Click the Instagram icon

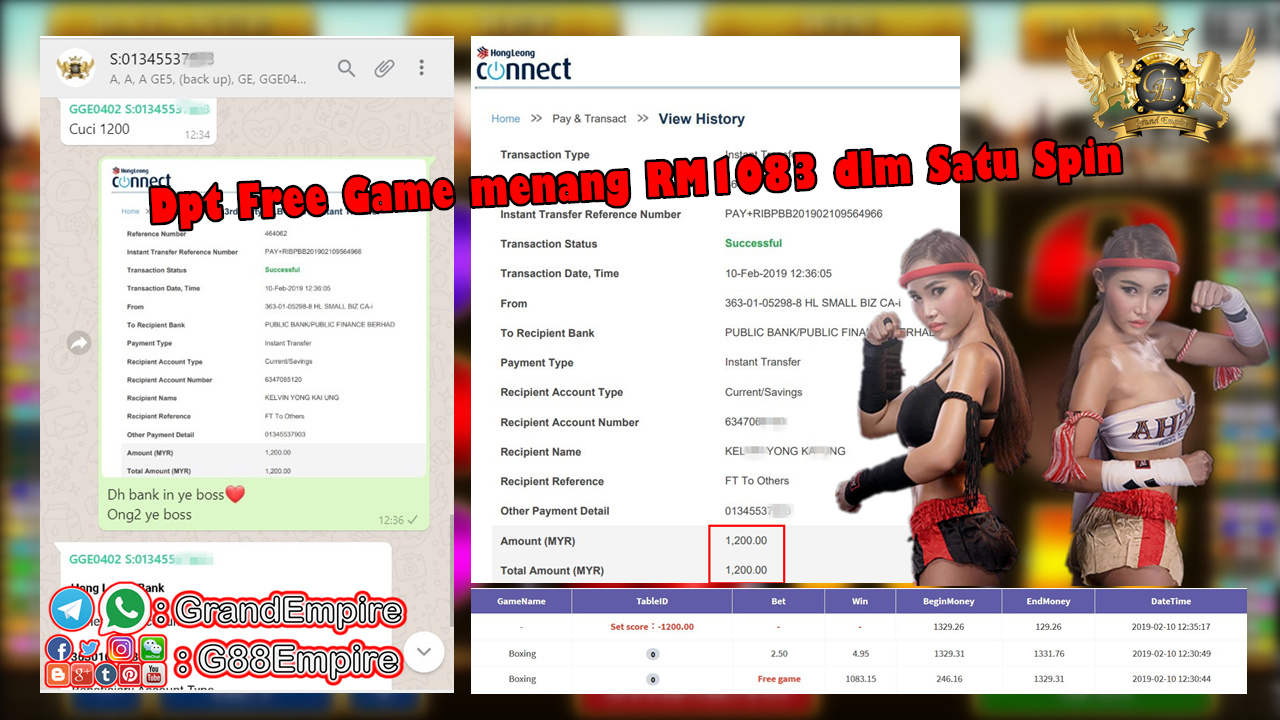coord(121,649)
